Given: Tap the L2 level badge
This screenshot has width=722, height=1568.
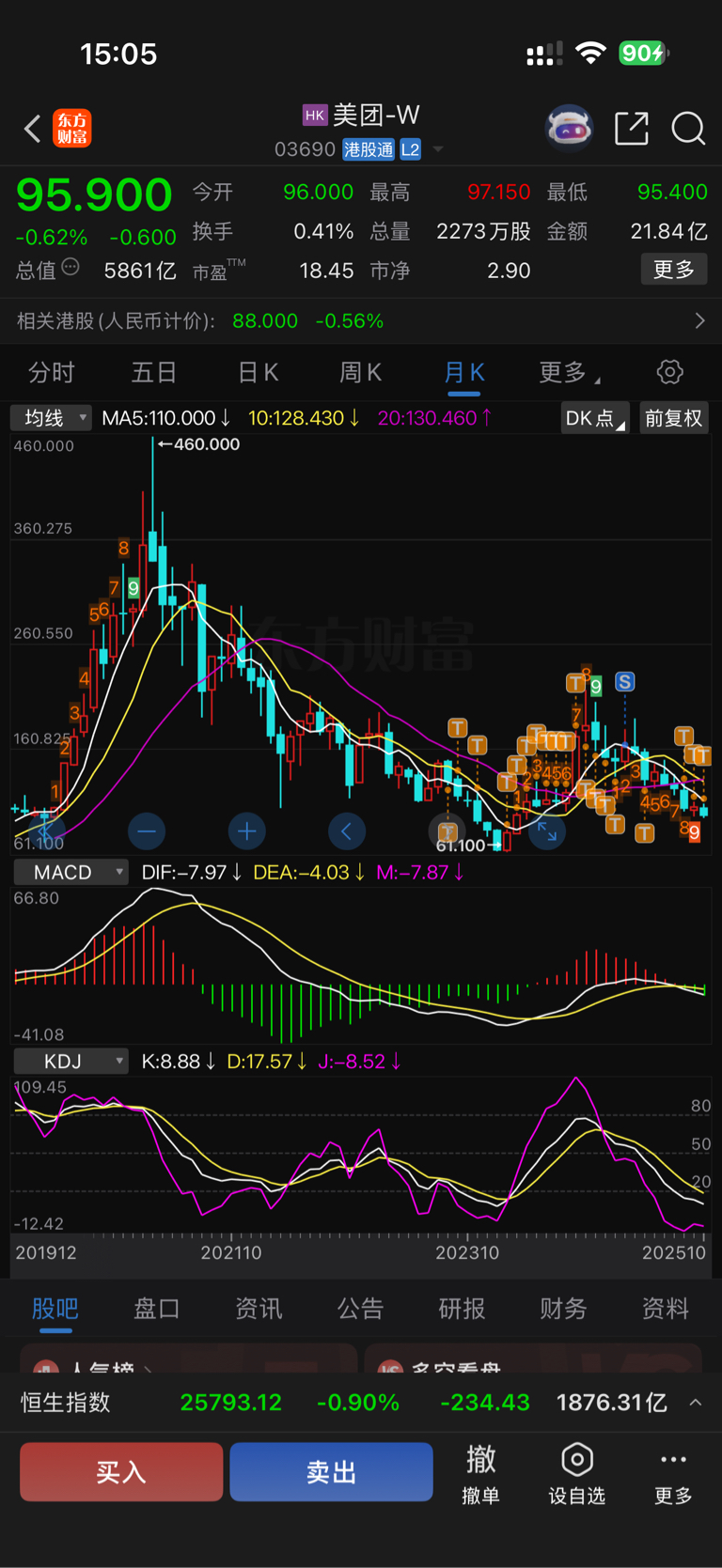Looking at the screenshot, I should point(410,149).
